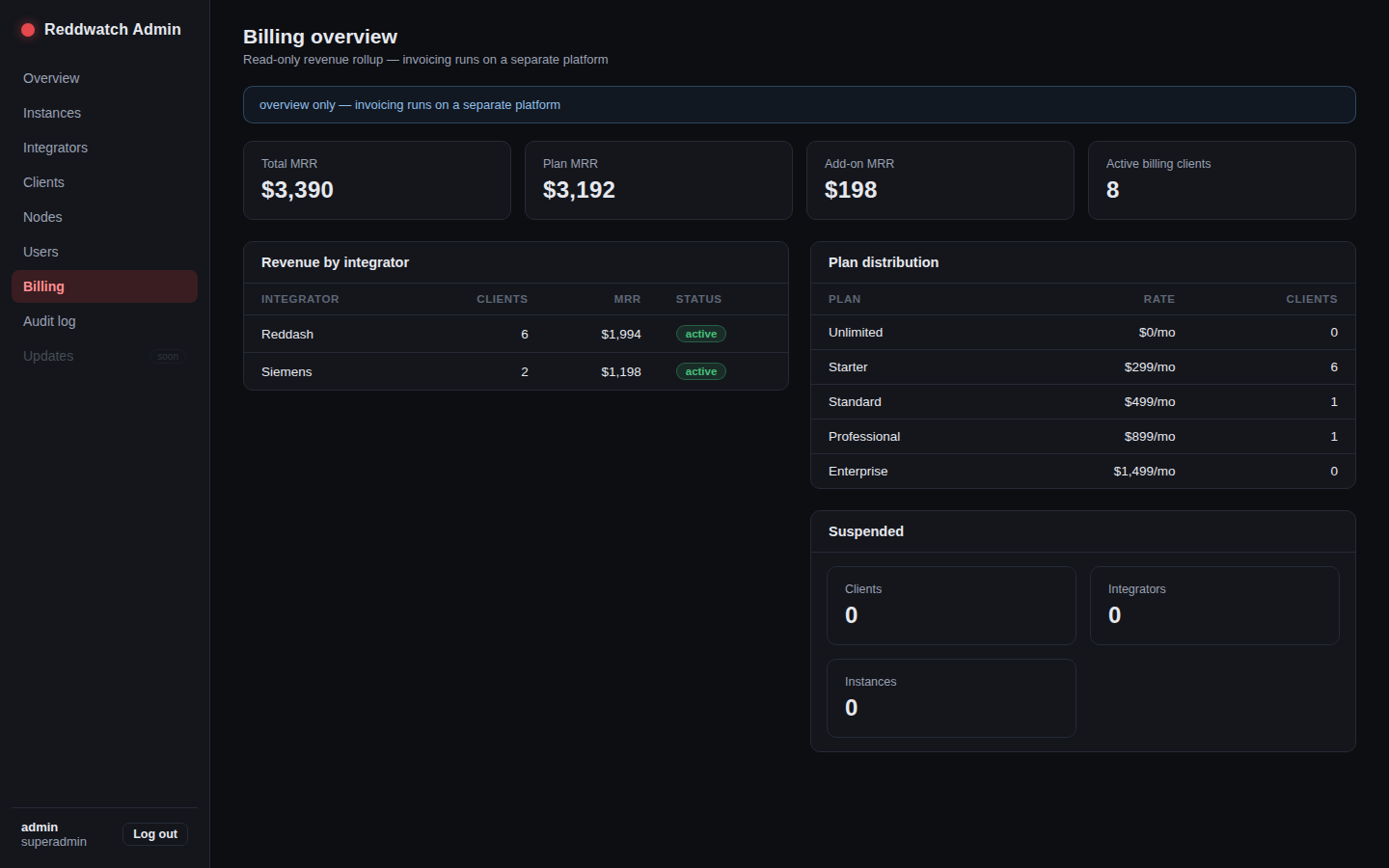Click the disabled Updates menu item
This screenshot has width=1389, height=868.
pos(104,356)
